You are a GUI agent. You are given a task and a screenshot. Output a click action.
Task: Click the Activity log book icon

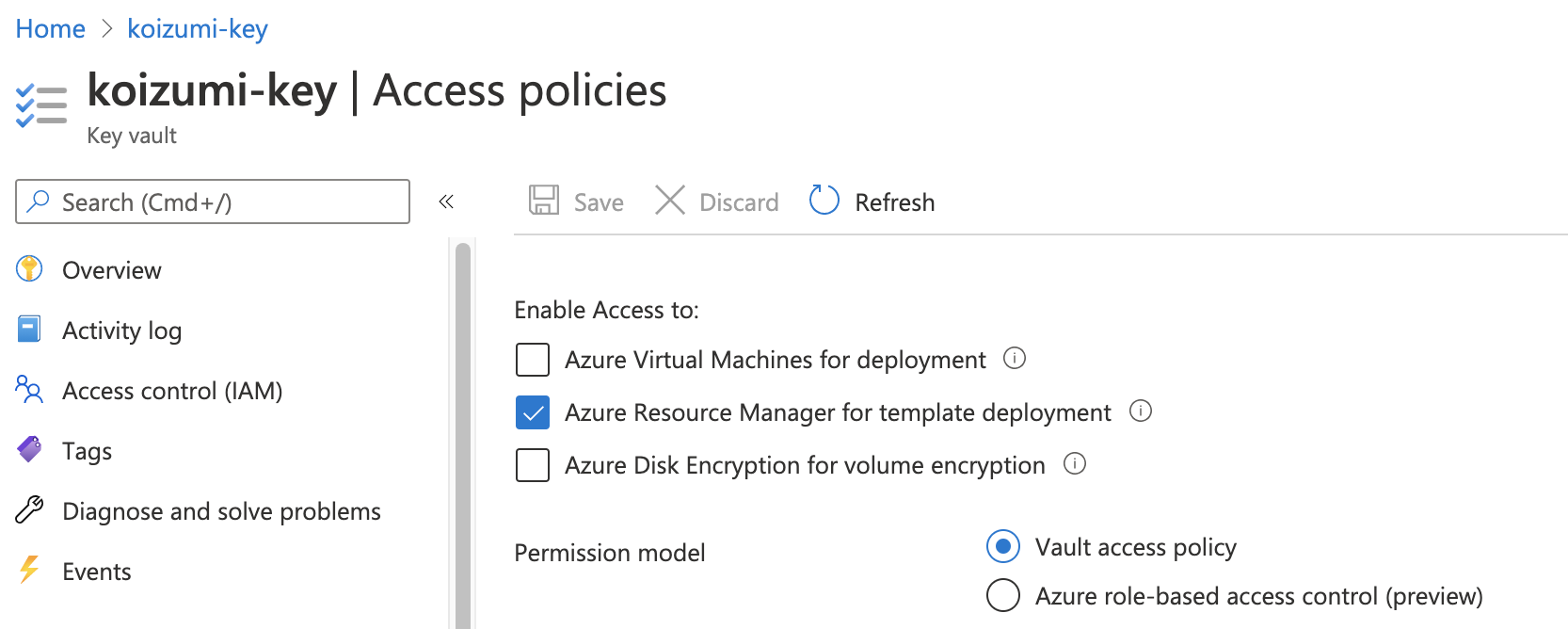click(29, 330)
